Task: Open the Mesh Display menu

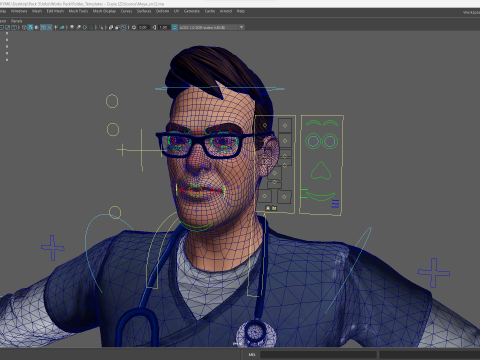Action: point(104,11)
